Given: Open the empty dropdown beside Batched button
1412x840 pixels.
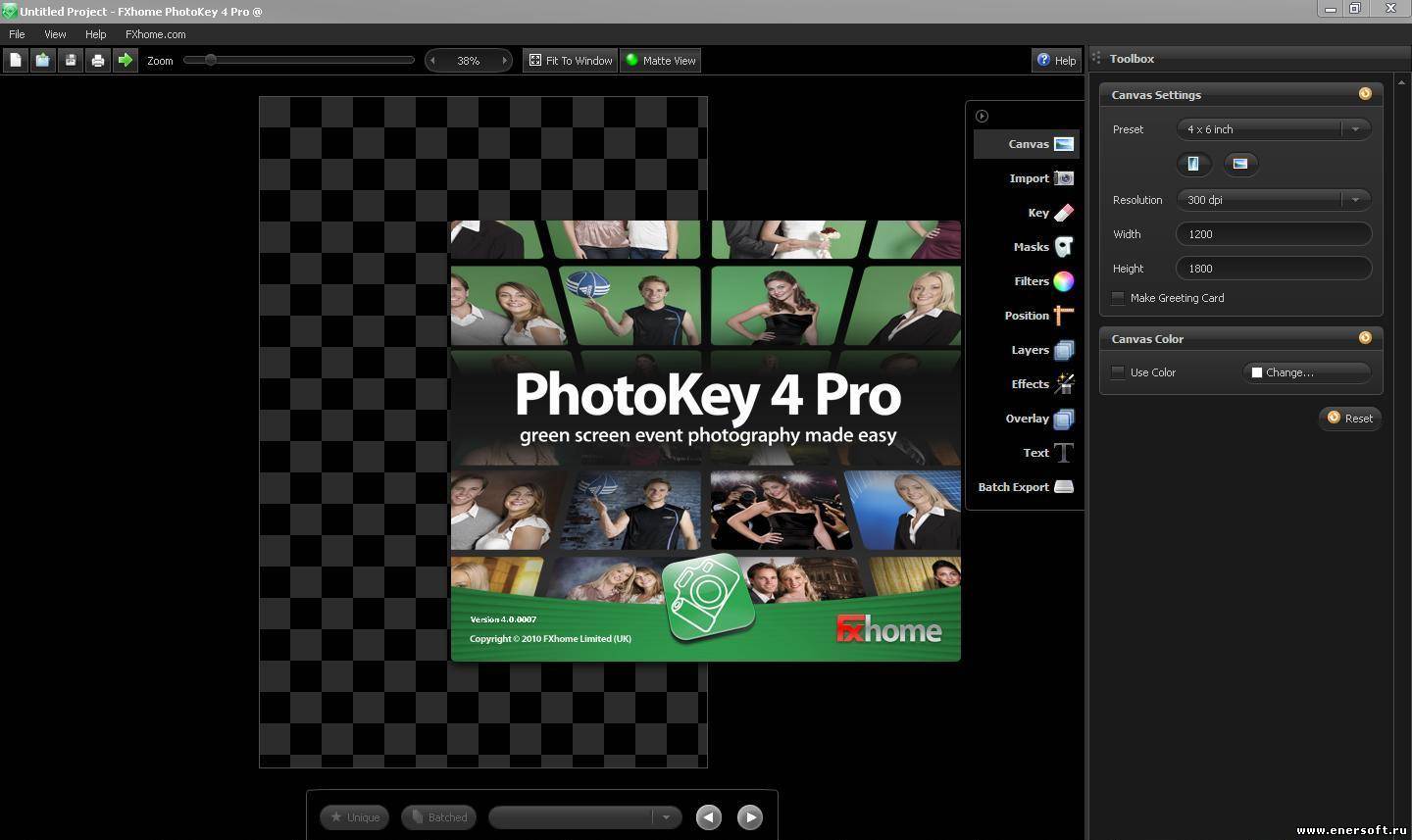Looking at the screenshot, I should 584,817.
